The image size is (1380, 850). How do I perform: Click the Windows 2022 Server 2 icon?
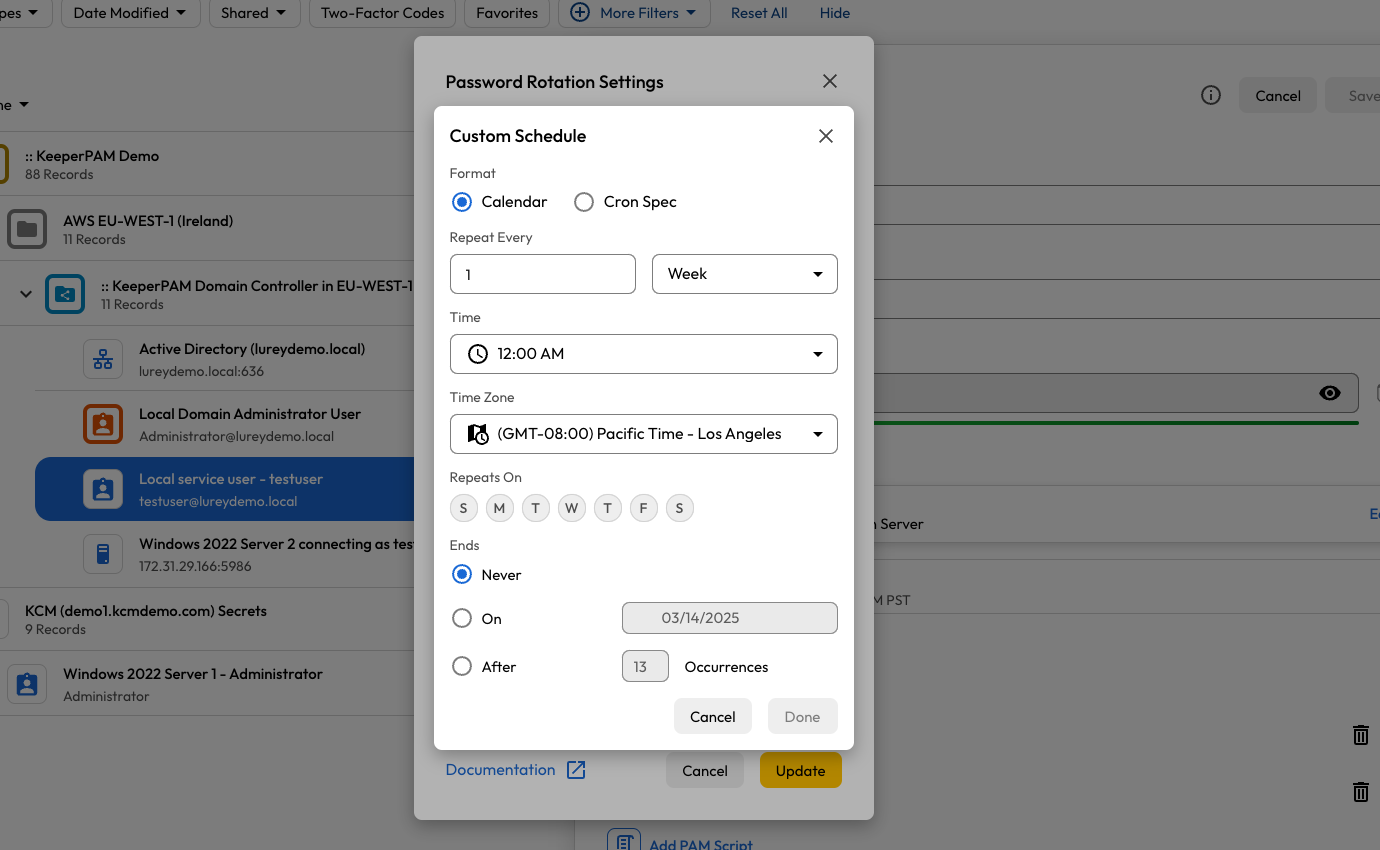(103, 554)
